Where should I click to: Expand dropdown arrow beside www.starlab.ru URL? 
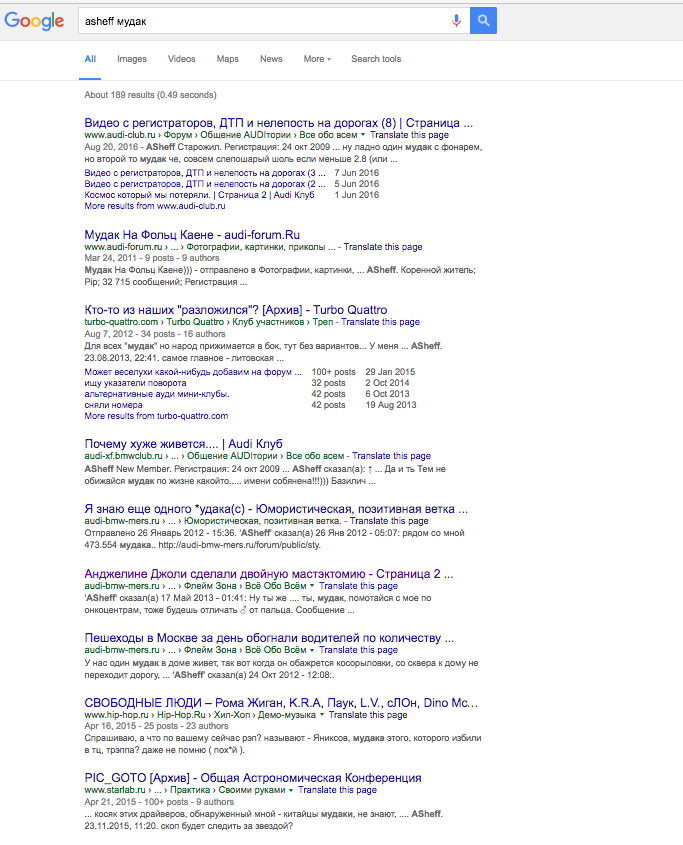pos(291,790)
